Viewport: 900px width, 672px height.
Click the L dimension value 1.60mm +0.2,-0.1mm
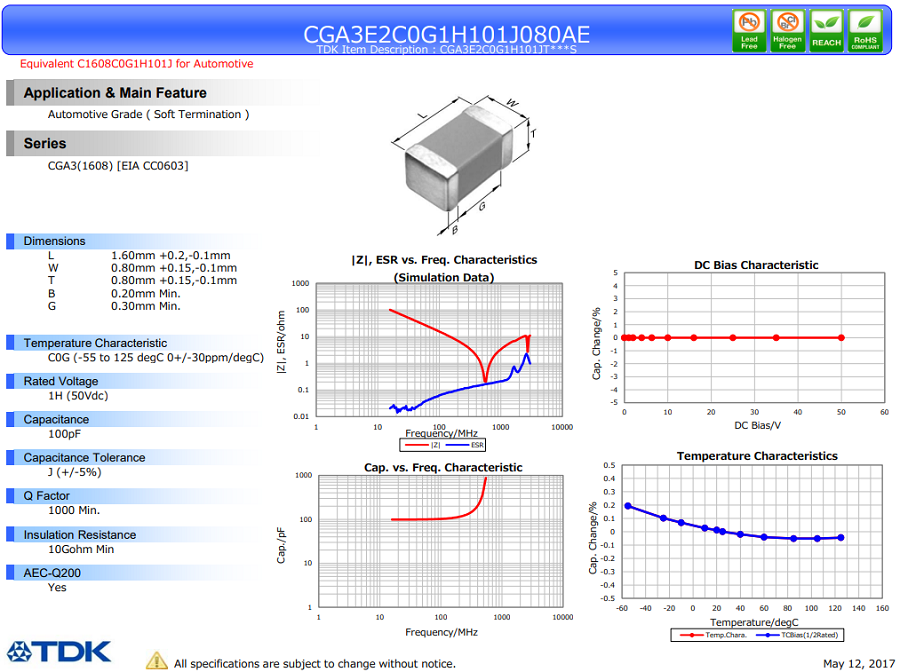tap(170, 255)
